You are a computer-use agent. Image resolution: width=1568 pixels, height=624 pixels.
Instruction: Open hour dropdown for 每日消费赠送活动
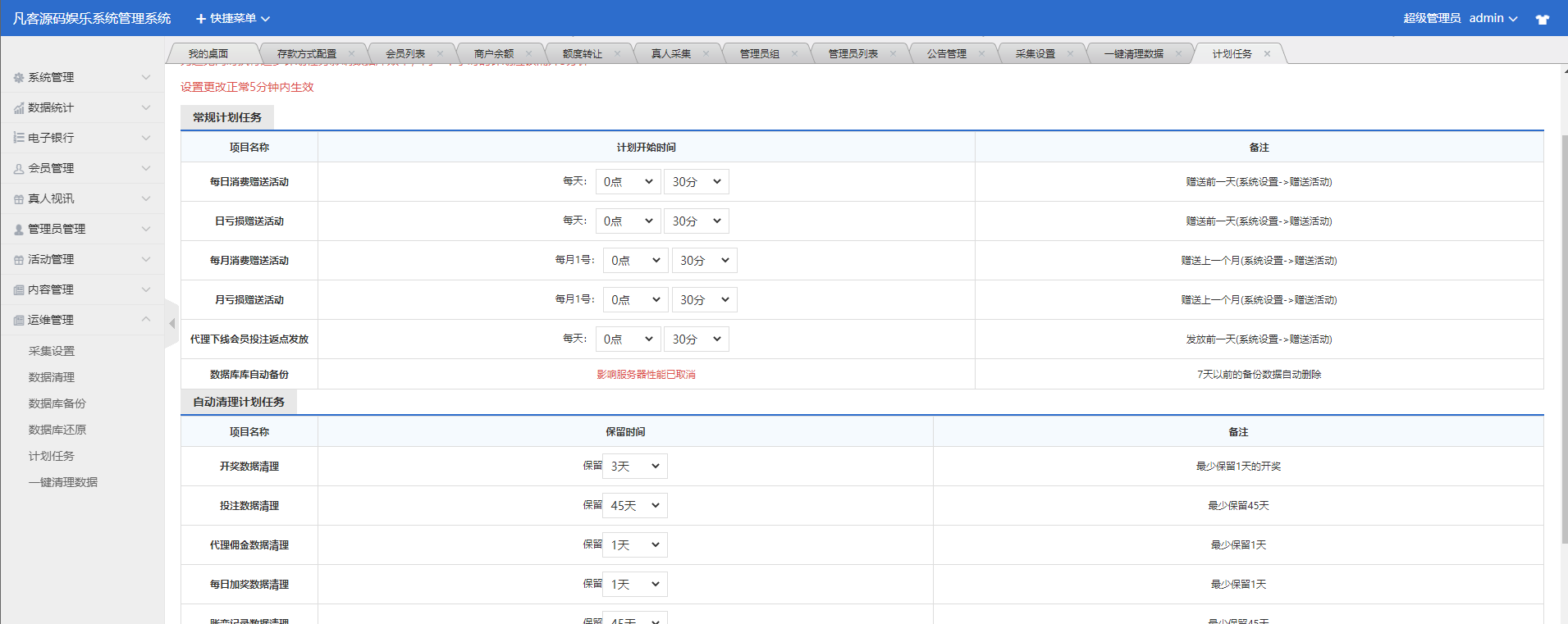tap(628, 182)
